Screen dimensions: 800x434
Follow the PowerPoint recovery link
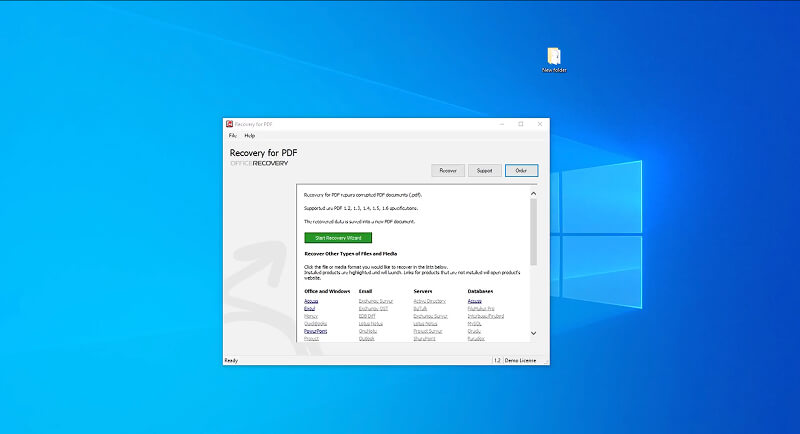(x=315, y=331)
